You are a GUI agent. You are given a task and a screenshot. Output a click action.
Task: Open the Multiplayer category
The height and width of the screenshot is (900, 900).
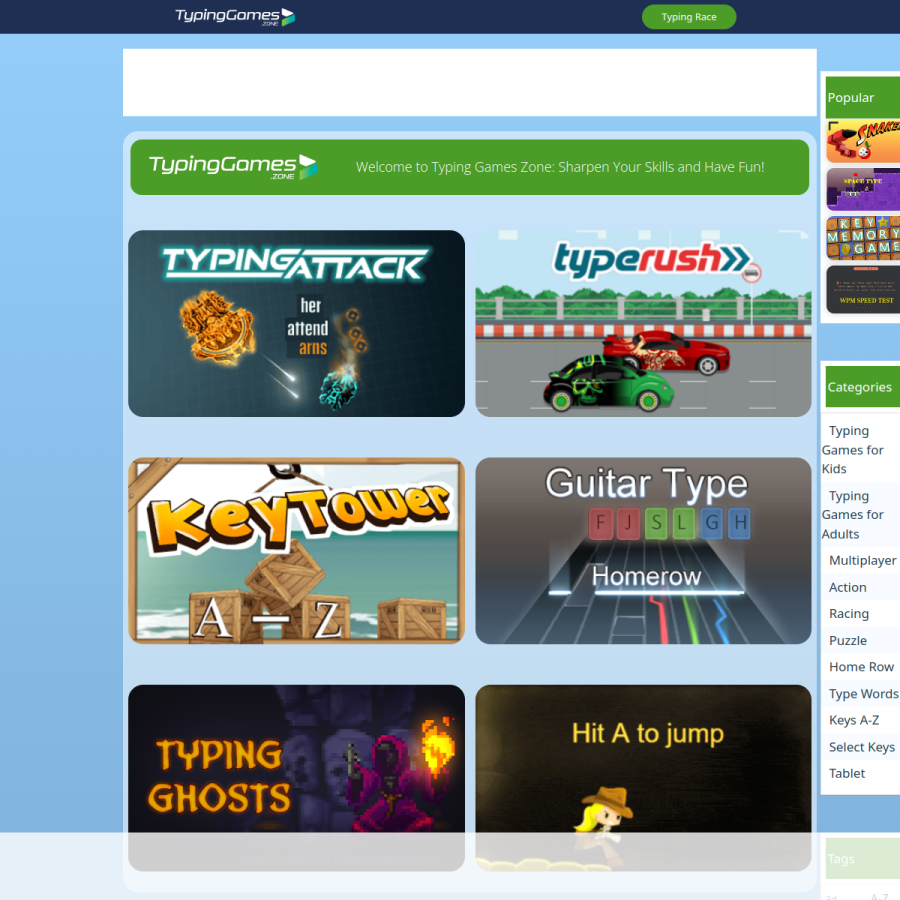862,560
